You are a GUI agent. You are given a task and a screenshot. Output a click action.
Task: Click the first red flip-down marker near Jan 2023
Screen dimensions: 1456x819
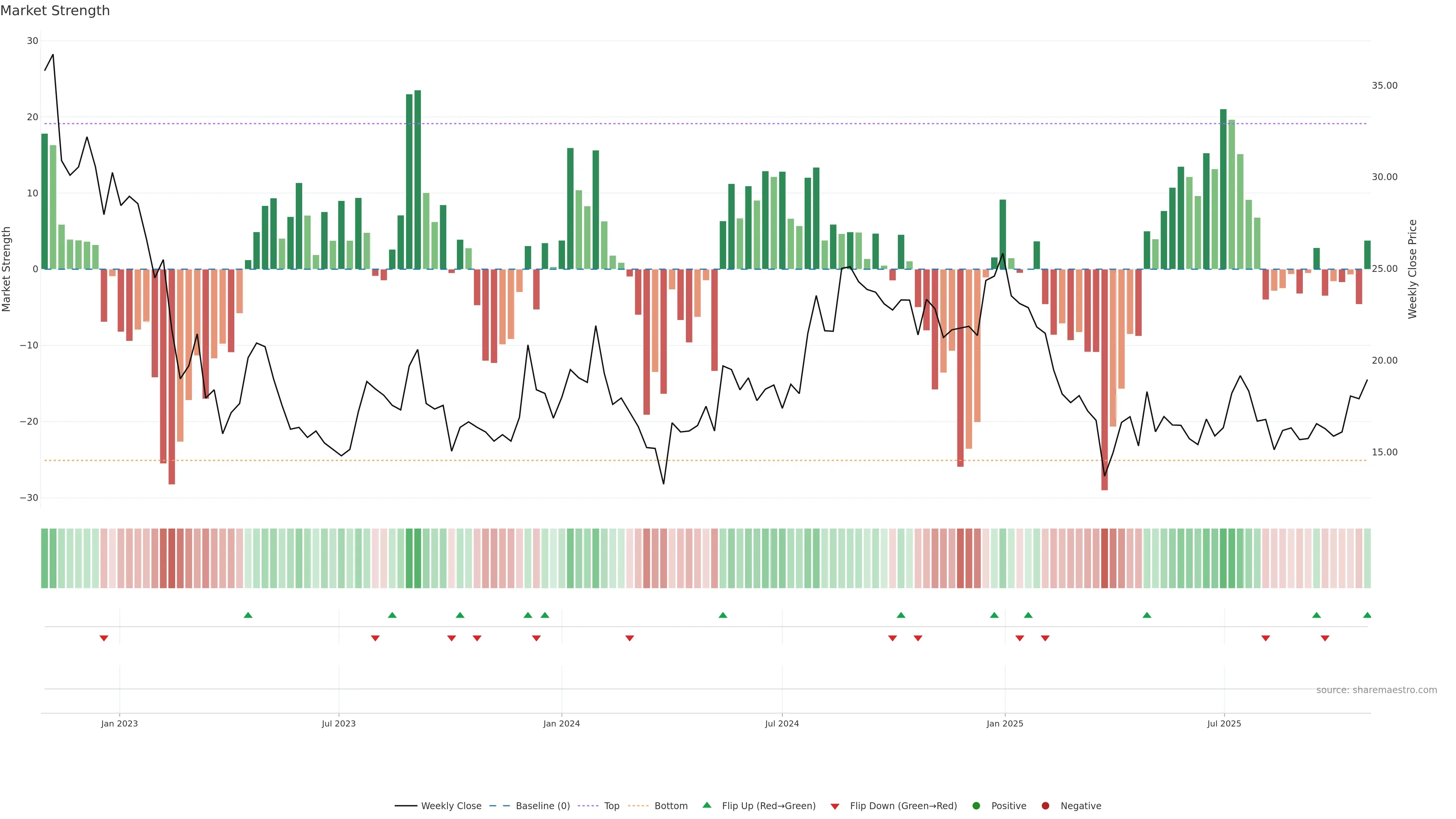pyautogui.click(x=104, y=638)
